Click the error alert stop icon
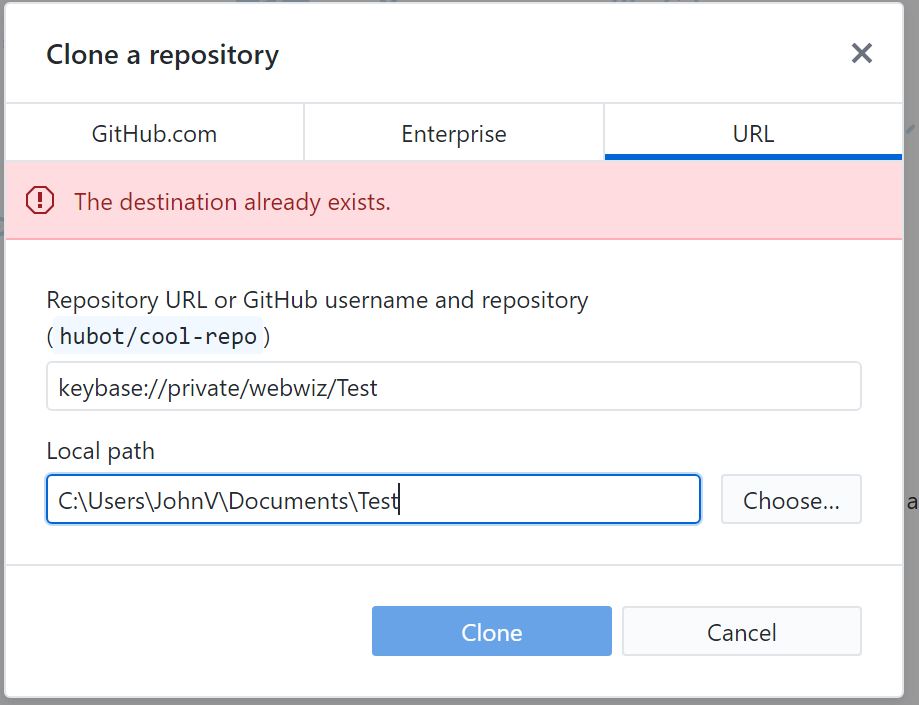Viewport: 919px width, 705px height. [x=39, y=201]
